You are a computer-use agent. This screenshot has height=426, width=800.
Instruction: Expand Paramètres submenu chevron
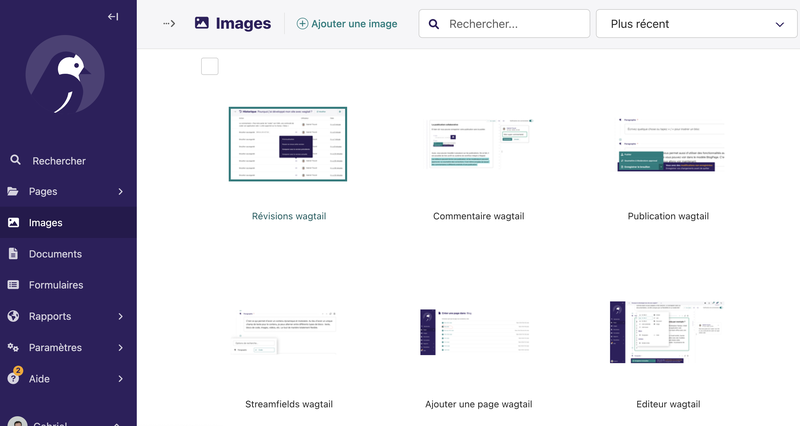(x=120, y=347)
